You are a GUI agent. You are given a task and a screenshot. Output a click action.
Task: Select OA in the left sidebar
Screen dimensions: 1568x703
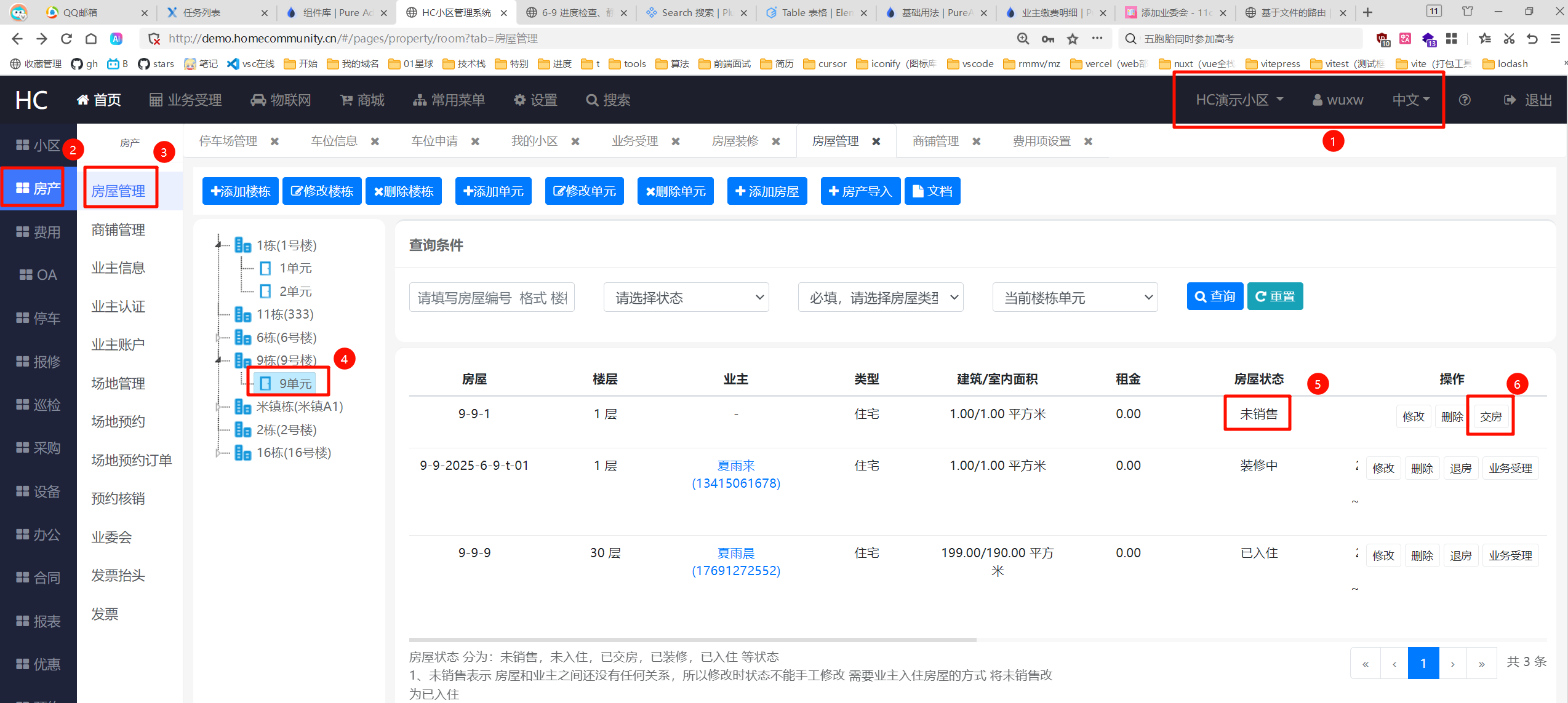[38, 275]
